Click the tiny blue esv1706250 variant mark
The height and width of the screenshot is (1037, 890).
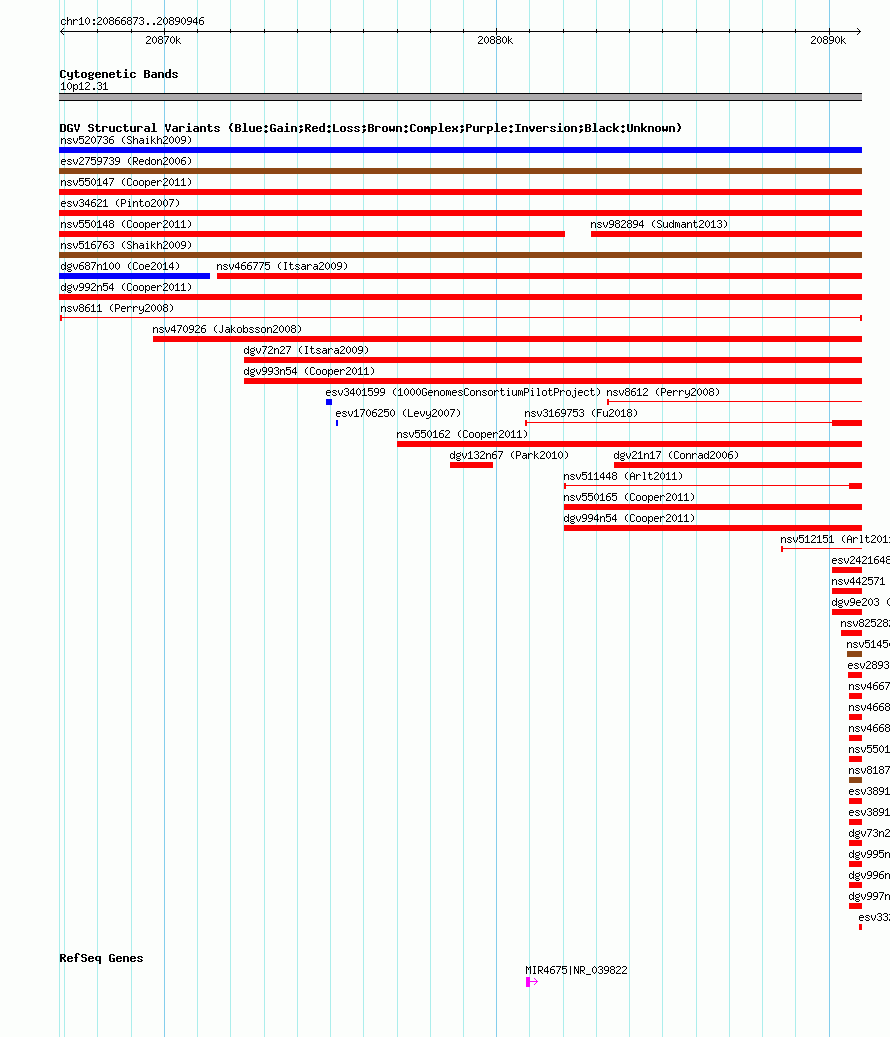click(337, 423)
